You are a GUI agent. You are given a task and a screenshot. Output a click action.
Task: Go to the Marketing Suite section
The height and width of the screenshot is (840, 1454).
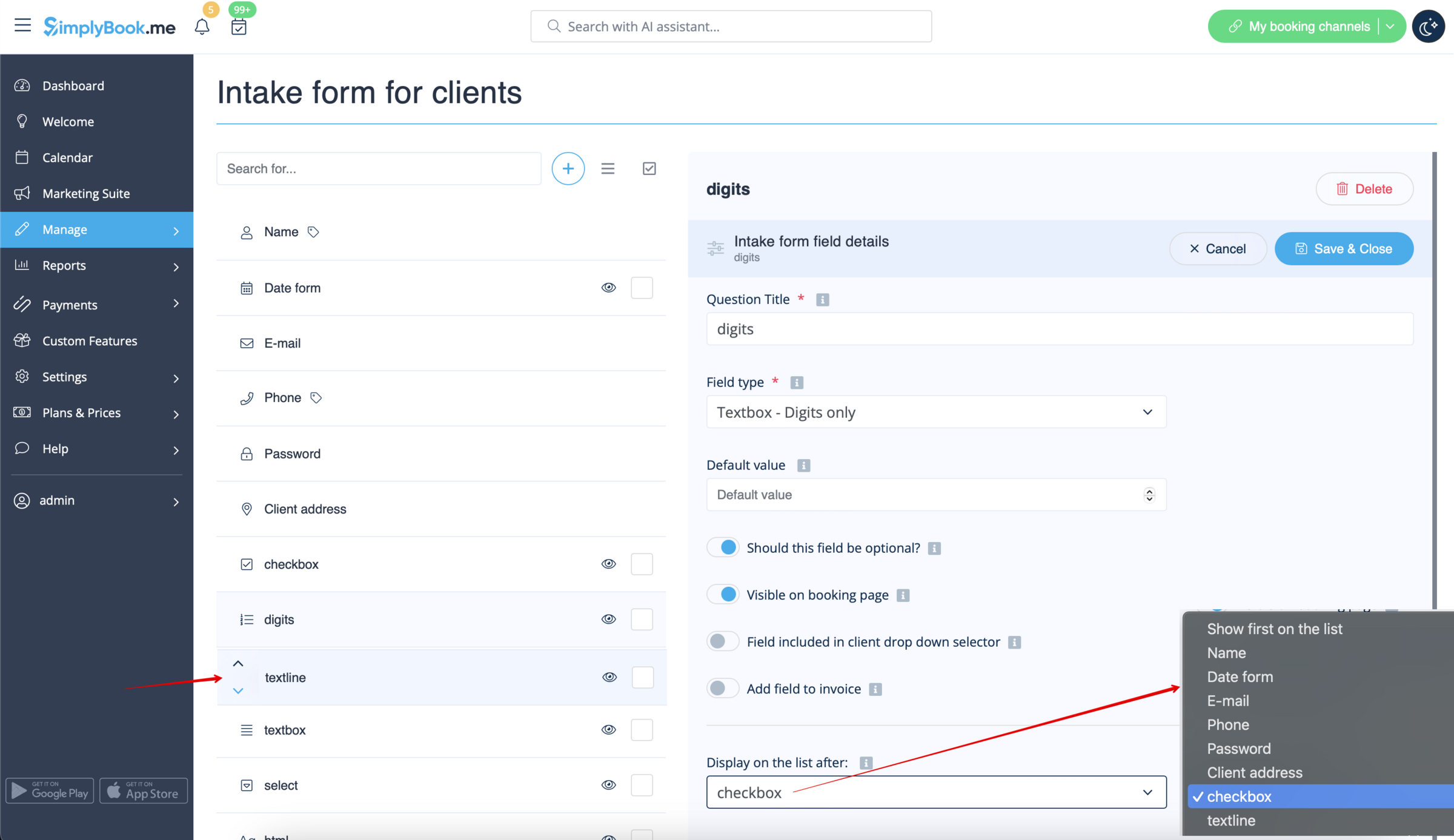(x=86, y=193)
